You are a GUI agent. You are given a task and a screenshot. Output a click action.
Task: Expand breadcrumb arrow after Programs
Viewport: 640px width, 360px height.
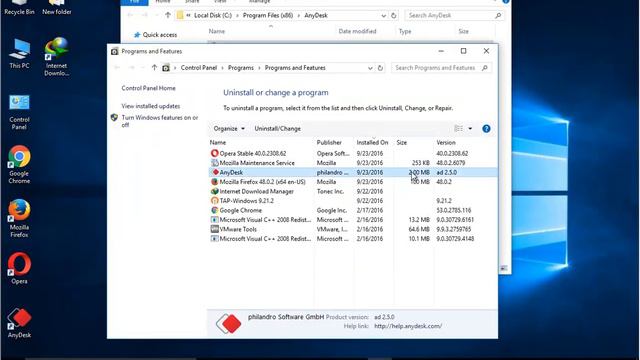[x=259, y=68]
